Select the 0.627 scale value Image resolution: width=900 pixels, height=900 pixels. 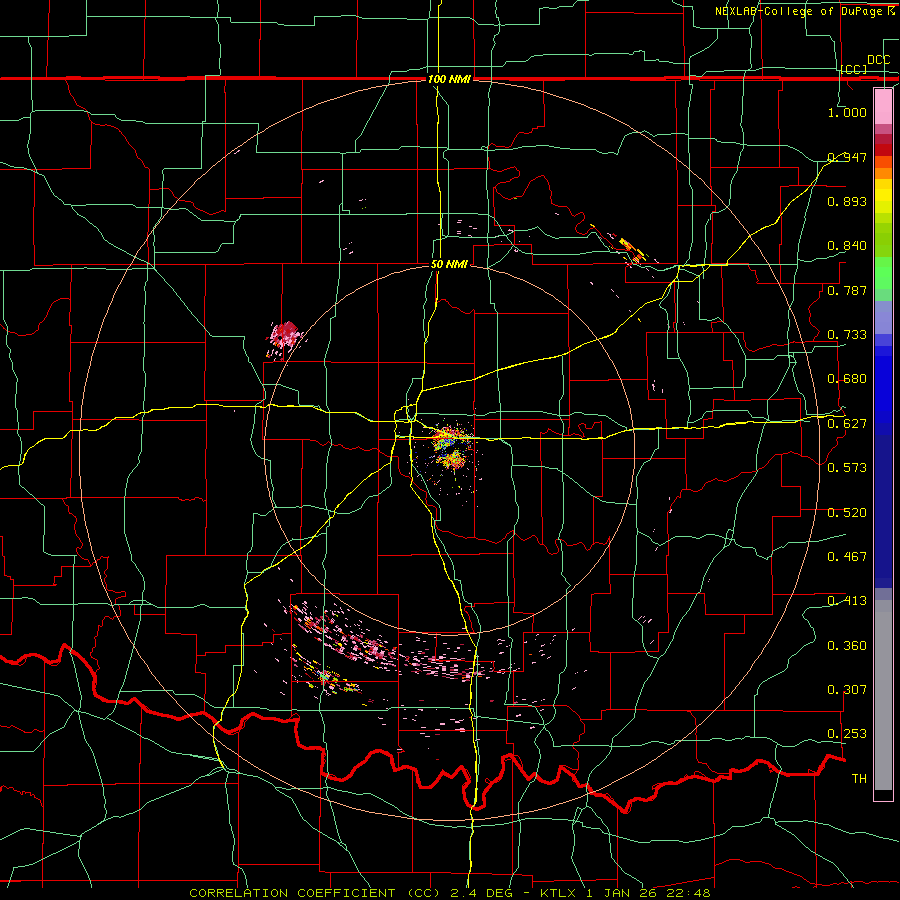point(847,424)
